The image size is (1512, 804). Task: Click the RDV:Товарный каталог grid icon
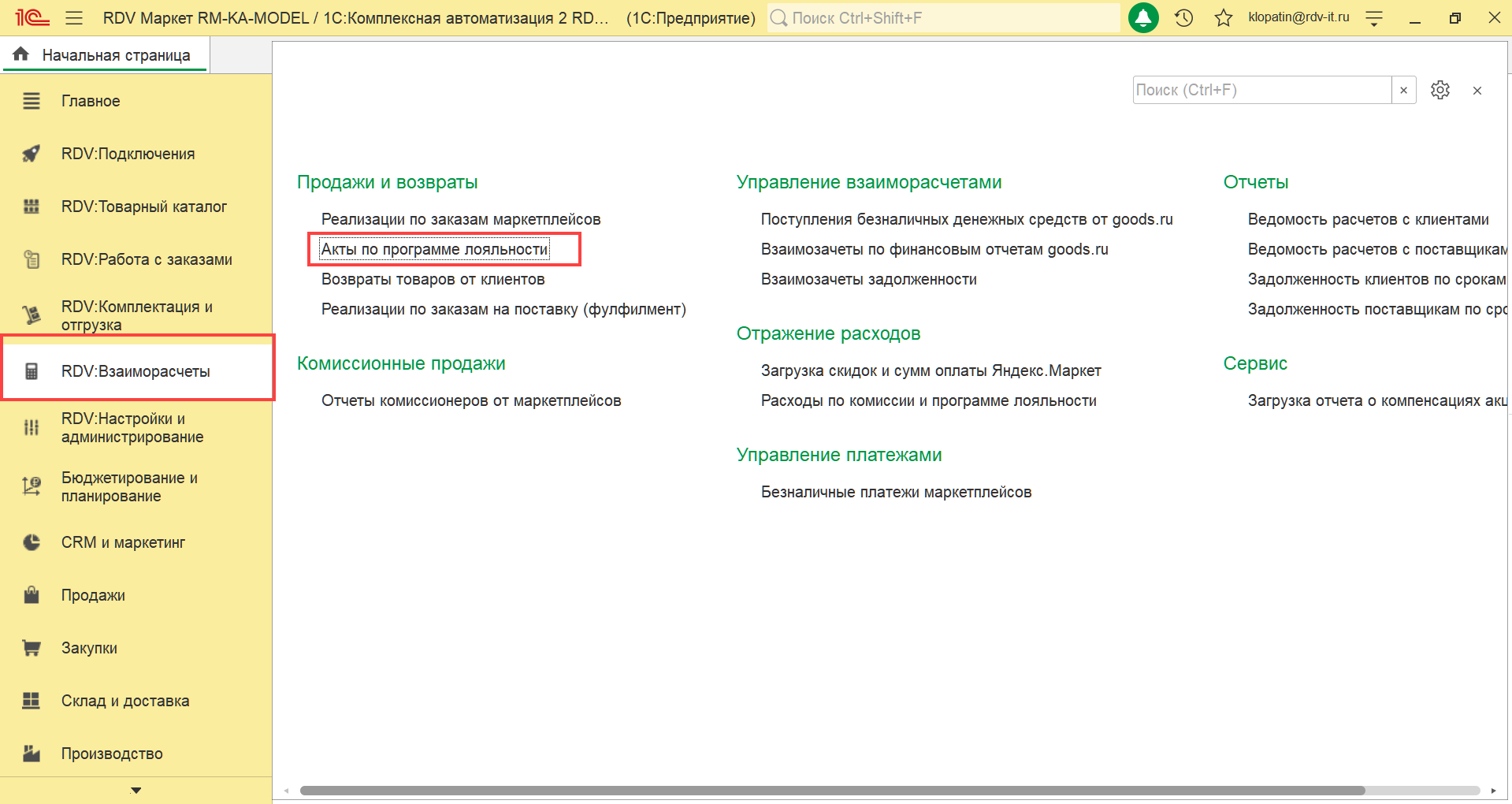point(32,207)
